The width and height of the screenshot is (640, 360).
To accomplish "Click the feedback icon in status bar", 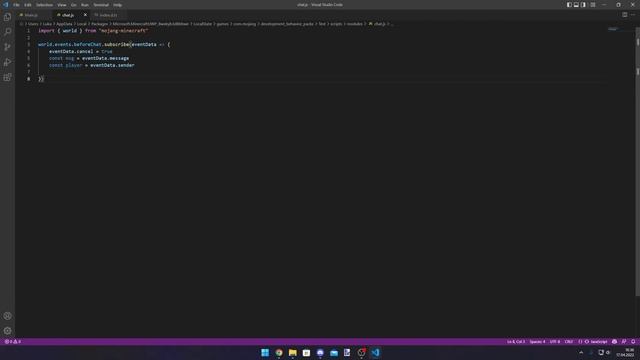I will tap(624, 342).
